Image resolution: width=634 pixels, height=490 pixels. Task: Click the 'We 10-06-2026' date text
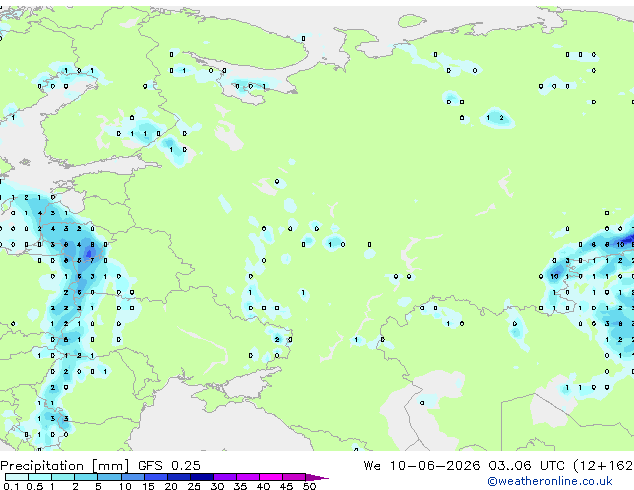click(422, 465)
